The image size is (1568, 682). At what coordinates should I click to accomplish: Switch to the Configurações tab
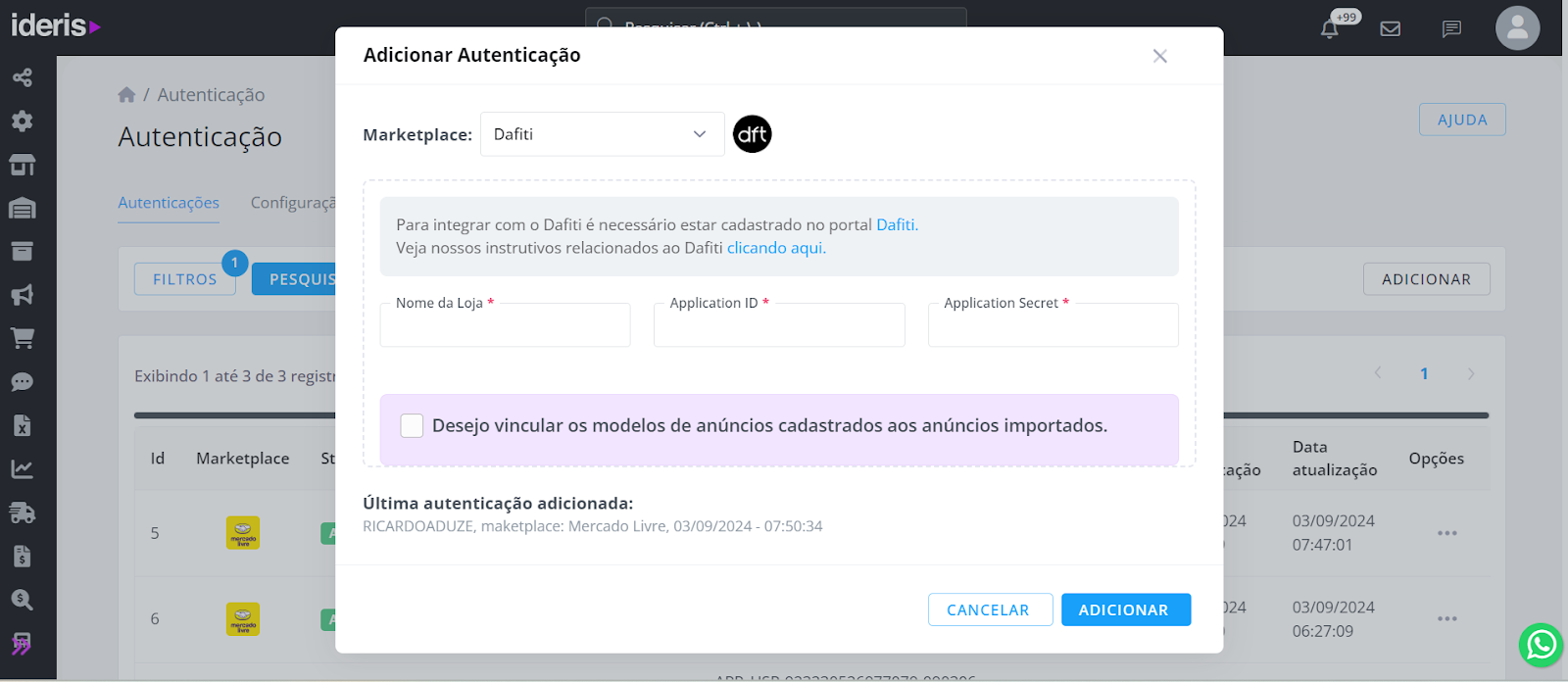coord(292,203)
